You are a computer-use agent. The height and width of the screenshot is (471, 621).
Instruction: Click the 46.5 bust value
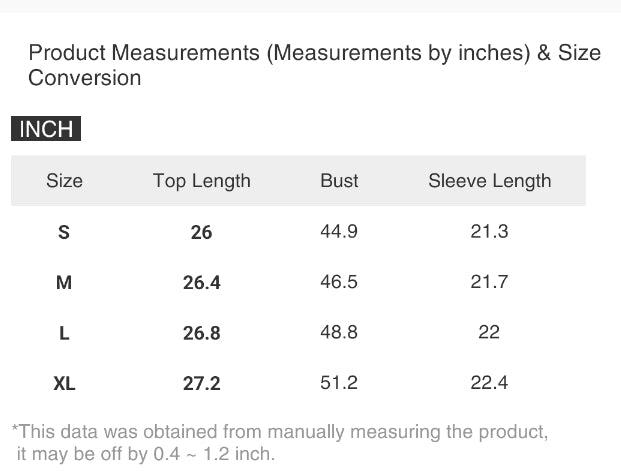[x=339, y=282]
